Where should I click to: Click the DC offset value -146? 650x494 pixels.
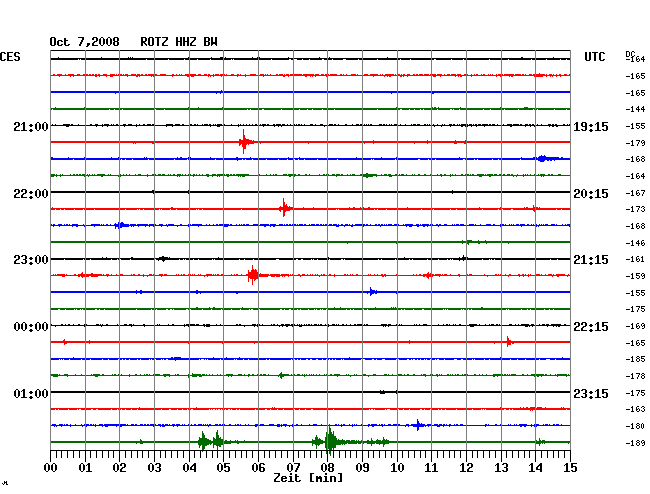(635, 243)
